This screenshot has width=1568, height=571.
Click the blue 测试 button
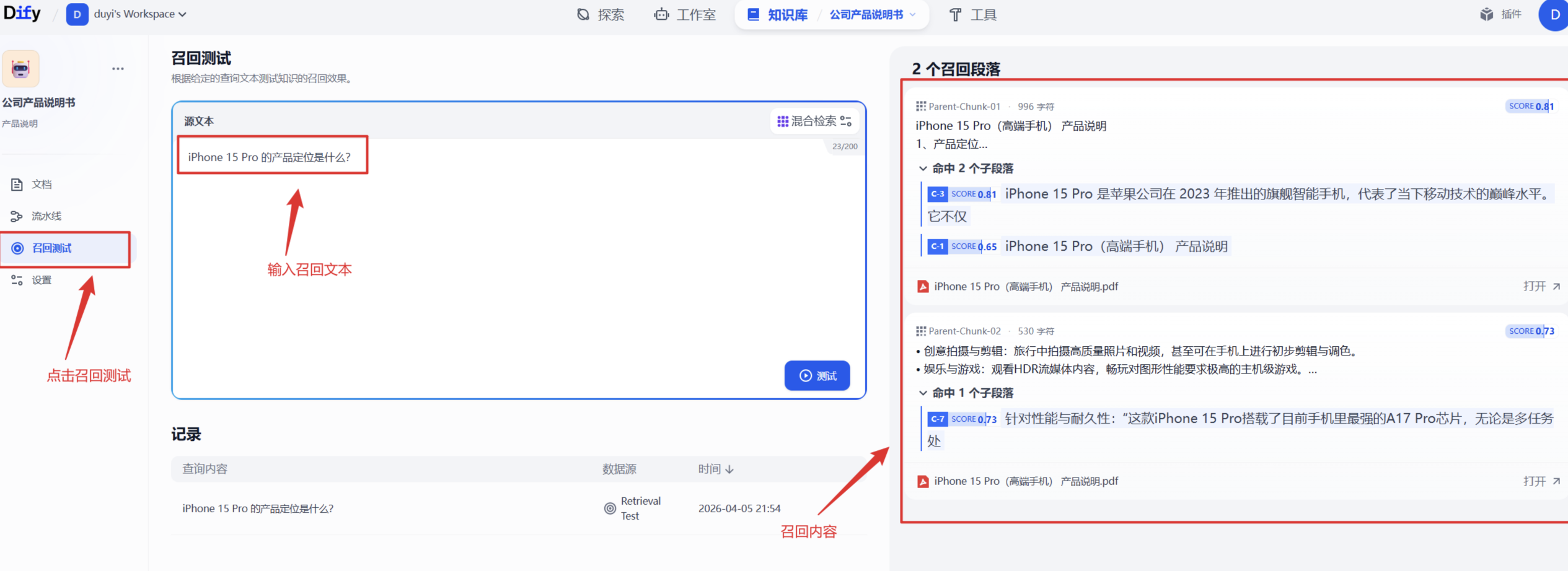coord(817,375)
